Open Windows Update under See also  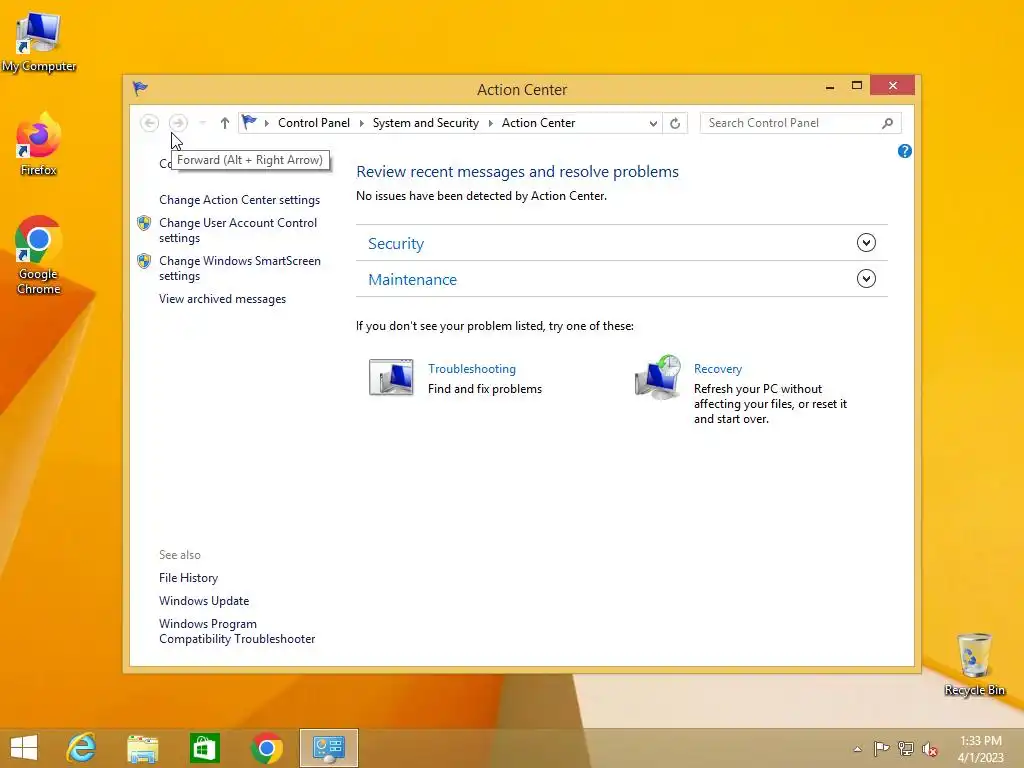coord(204,601)
